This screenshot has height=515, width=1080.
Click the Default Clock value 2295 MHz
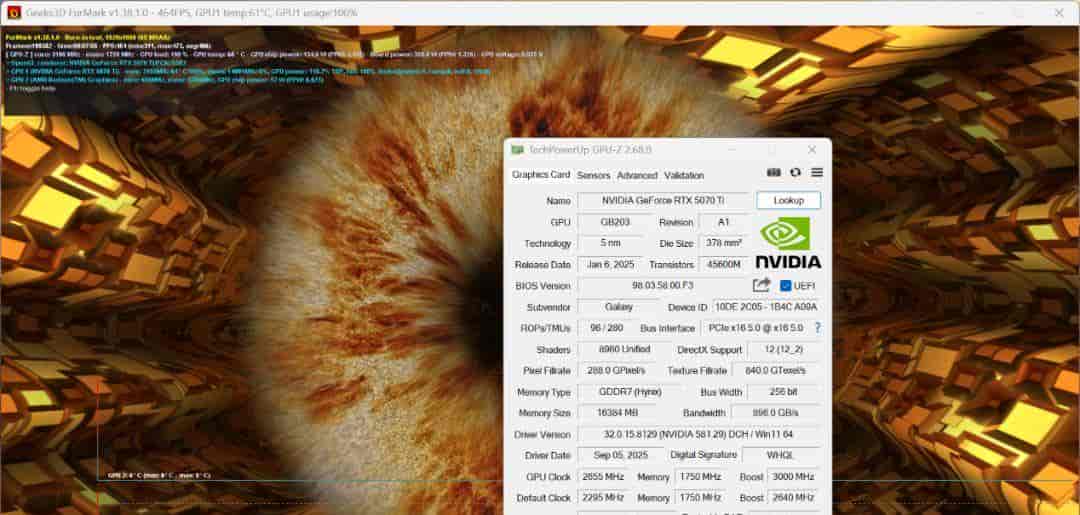[x=603, y=497]
